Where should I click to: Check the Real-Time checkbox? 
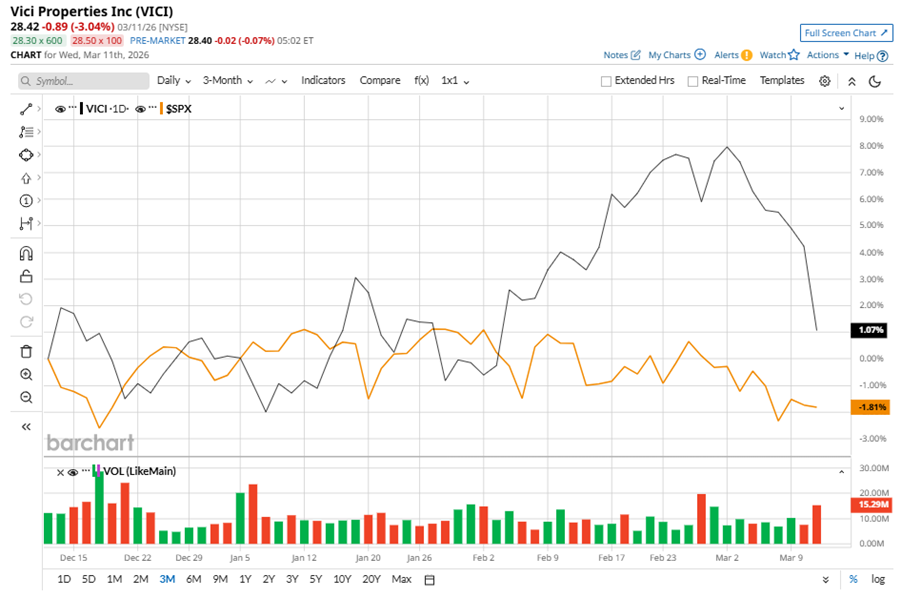pos(693,81)
